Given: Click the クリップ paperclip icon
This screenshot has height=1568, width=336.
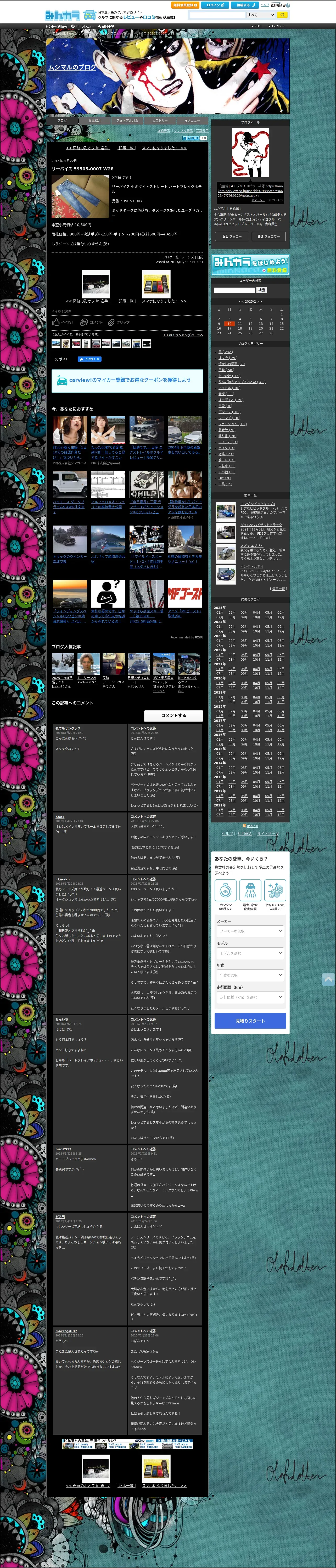Looking at the screenshot, I should coord(111,322).
